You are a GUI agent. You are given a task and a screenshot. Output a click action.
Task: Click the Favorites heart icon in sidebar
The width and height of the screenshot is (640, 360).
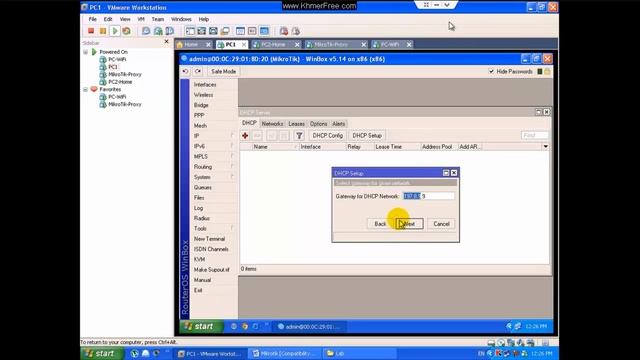pyautogui.click(x=94, y=89)
